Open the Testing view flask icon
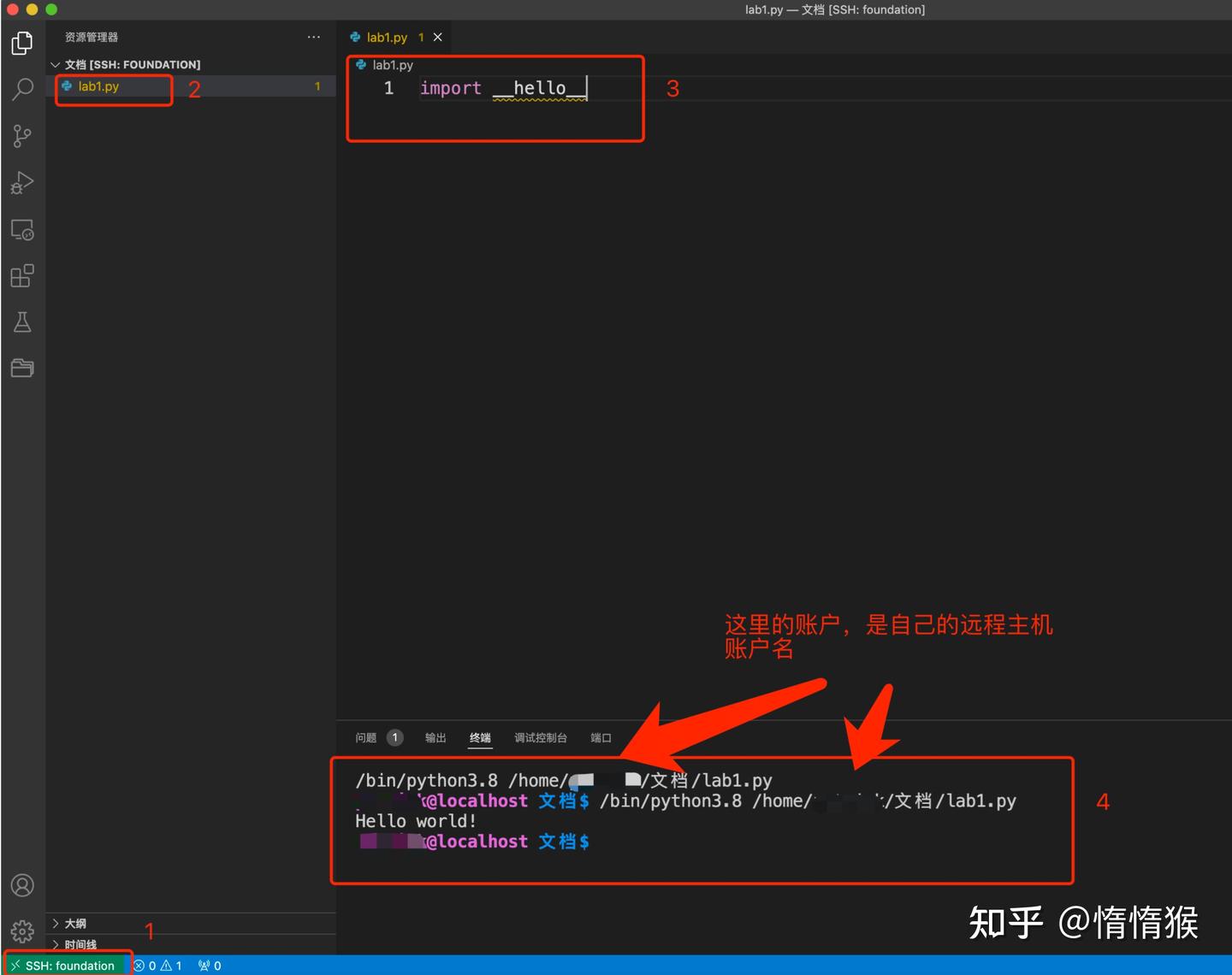 pos(22,322)
